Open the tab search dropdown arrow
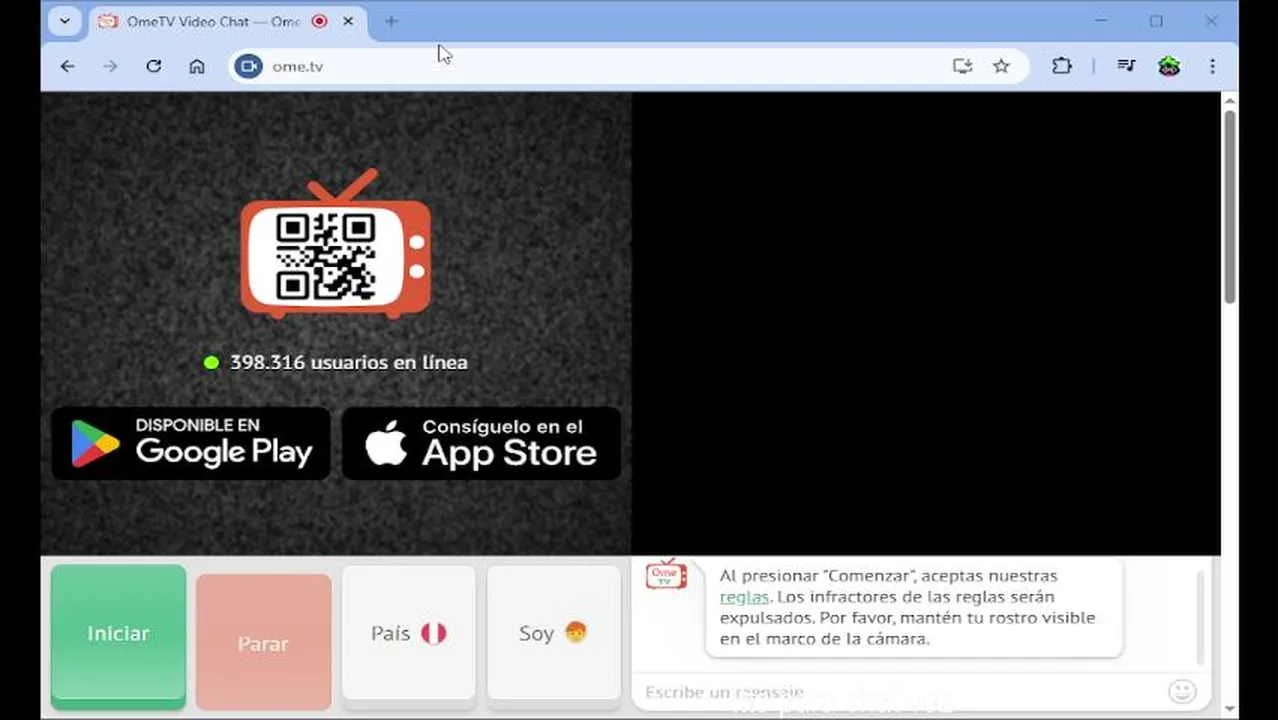The height and width of the screenshot is (720, 1278). click(64, 21)
